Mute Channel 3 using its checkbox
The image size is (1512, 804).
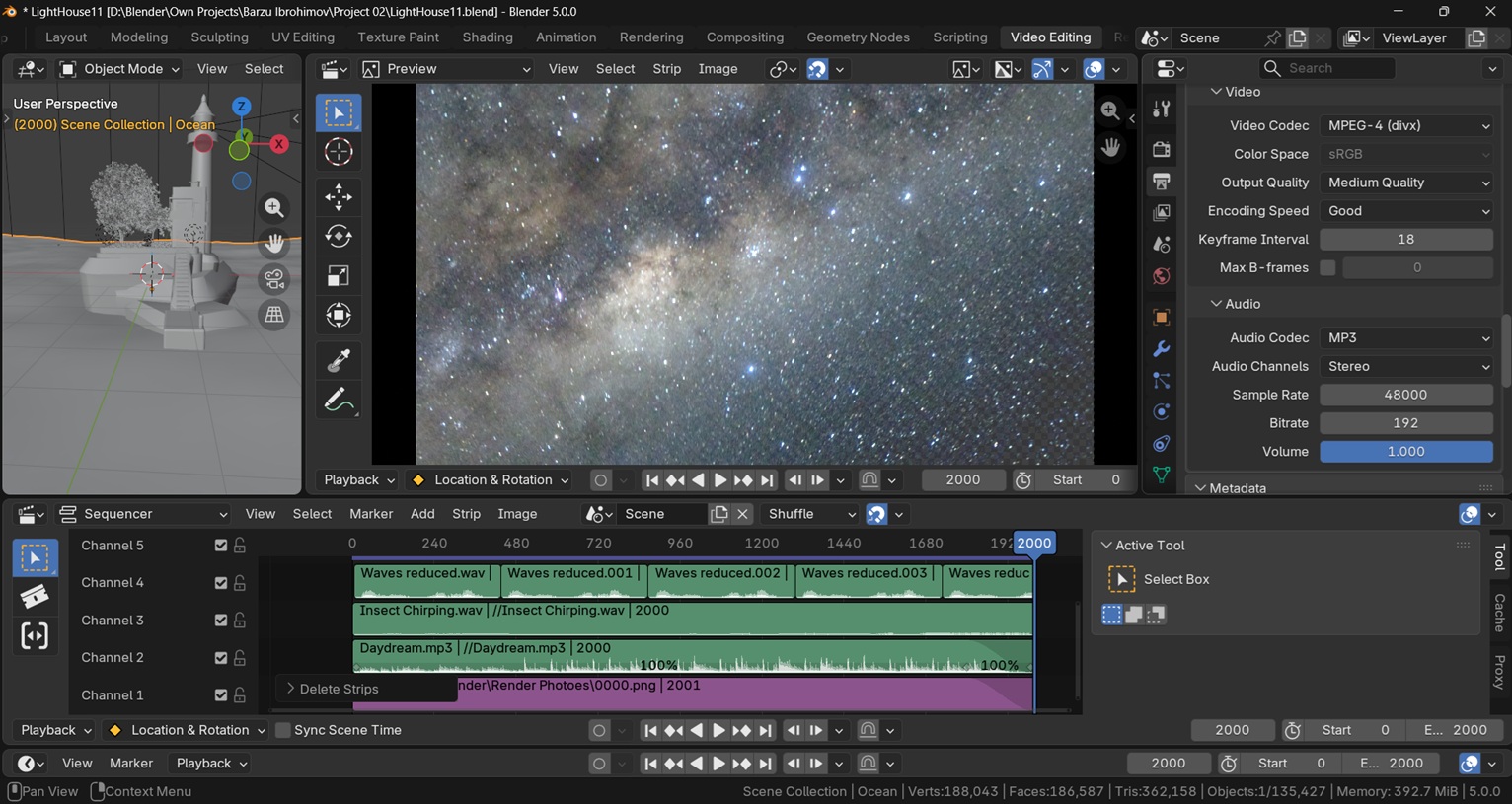click(221, 621)
